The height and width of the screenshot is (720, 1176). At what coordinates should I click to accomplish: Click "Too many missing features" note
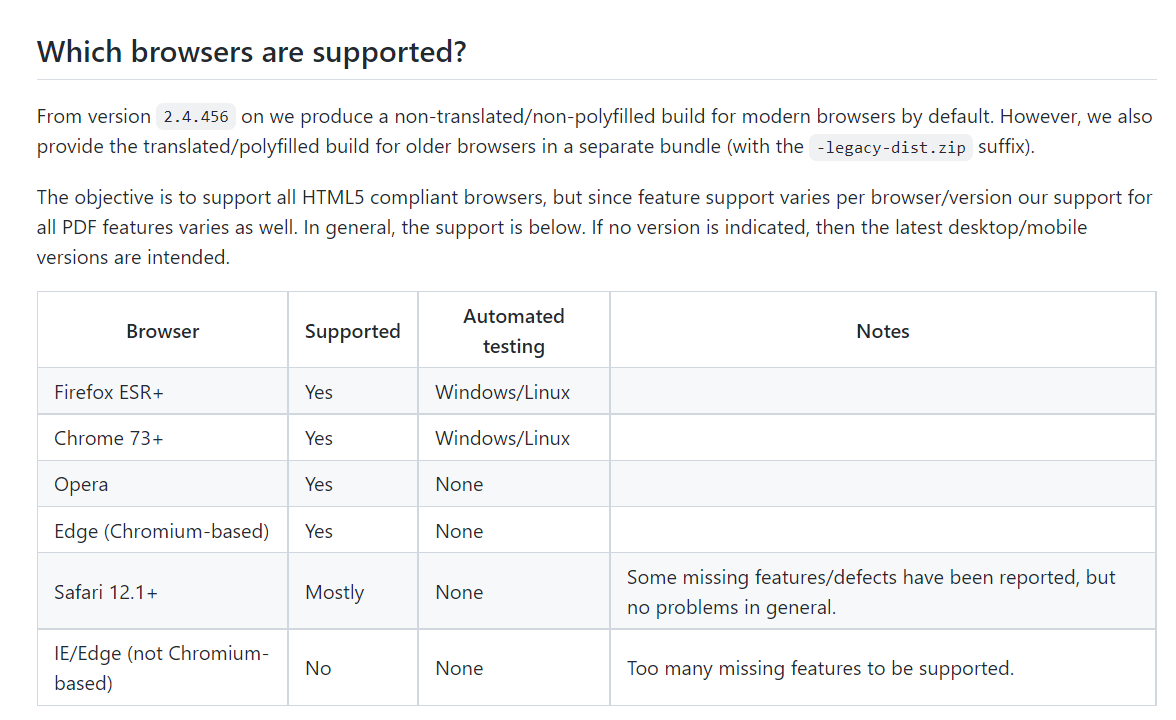820,668
